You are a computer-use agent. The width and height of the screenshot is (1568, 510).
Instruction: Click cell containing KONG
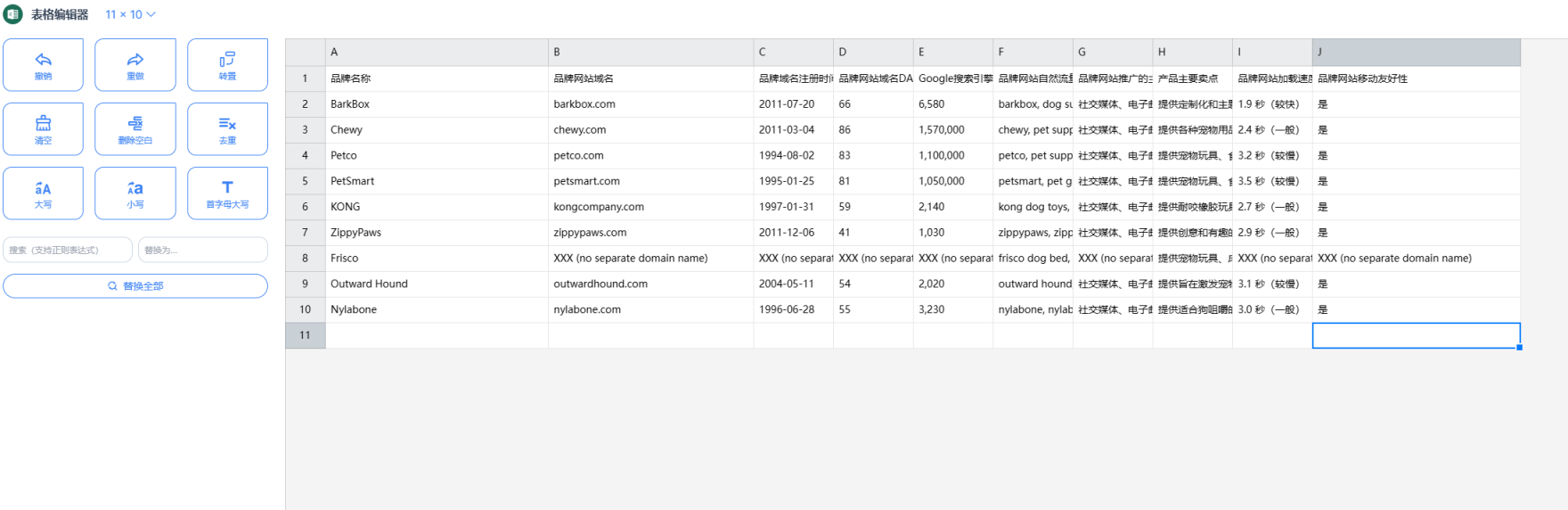[x=437, y=207]
